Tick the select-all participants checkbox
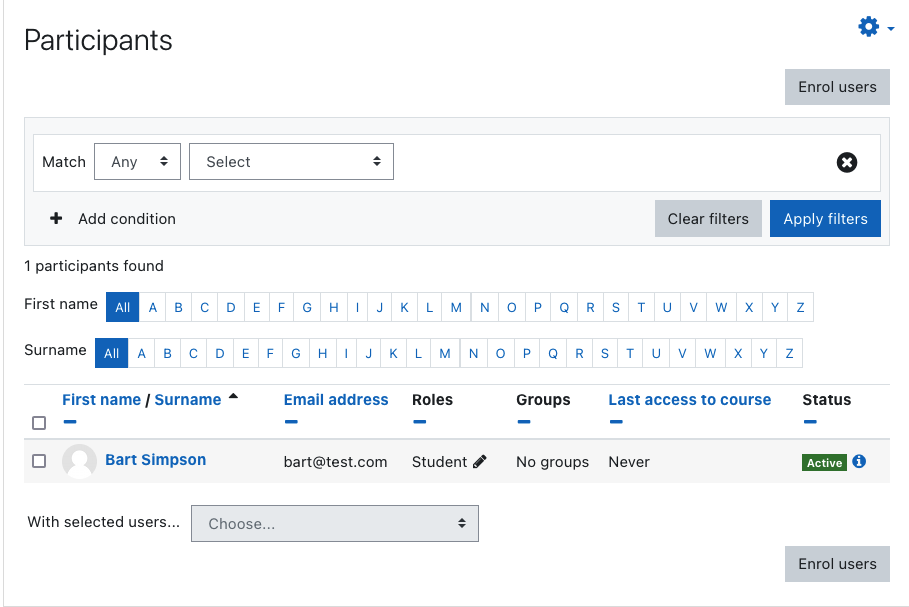This screenshot has width=909, height=607. [39, 423]
